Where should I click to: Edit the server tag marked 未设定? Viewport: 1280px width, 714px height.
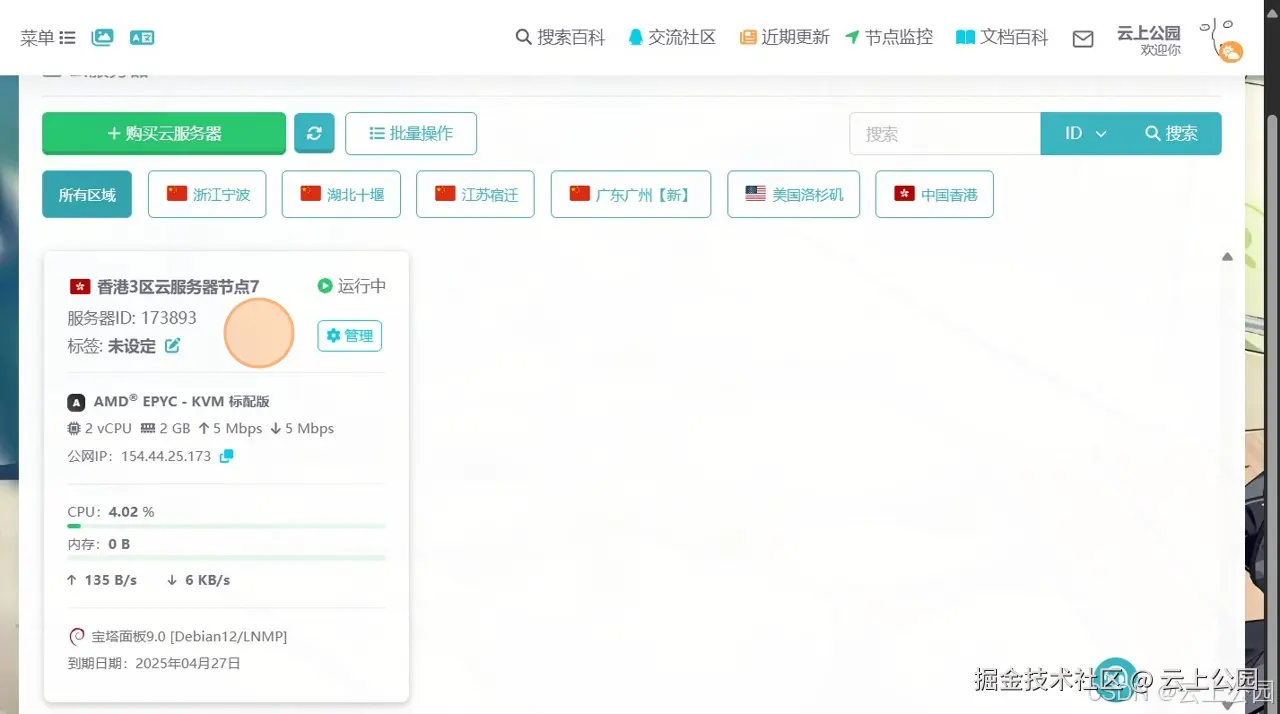(172, 345)
